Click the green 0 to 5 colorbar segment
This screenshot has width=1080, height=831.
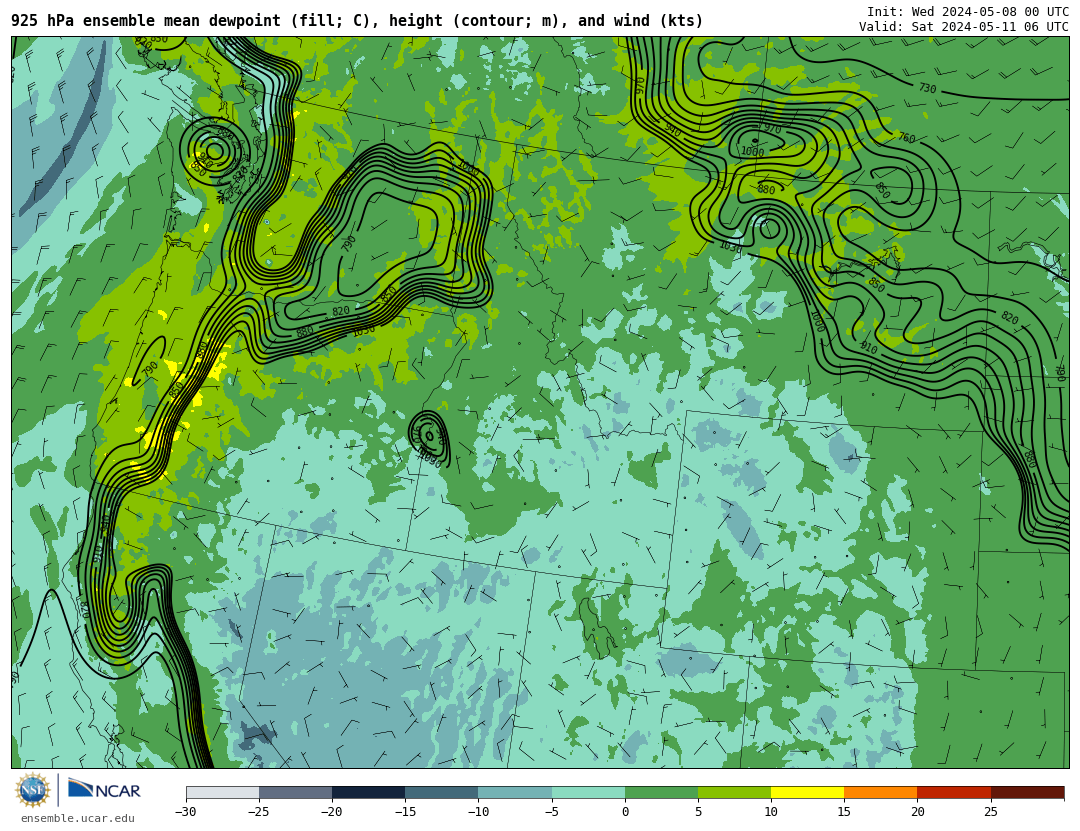[x=661, y=792]
